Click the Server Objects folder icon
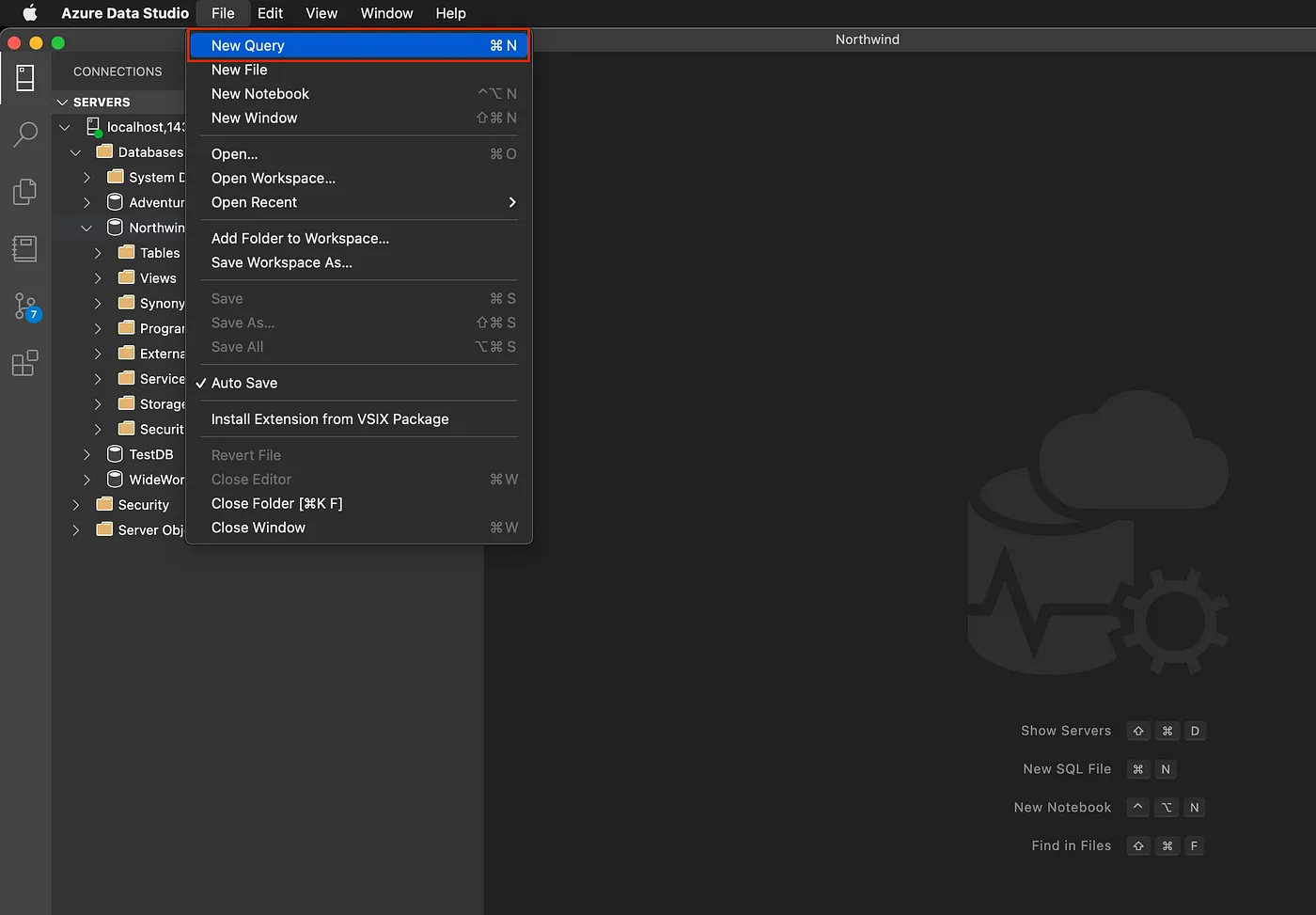The height and width of the screenshot is (915, 1316). coord(104,529)
